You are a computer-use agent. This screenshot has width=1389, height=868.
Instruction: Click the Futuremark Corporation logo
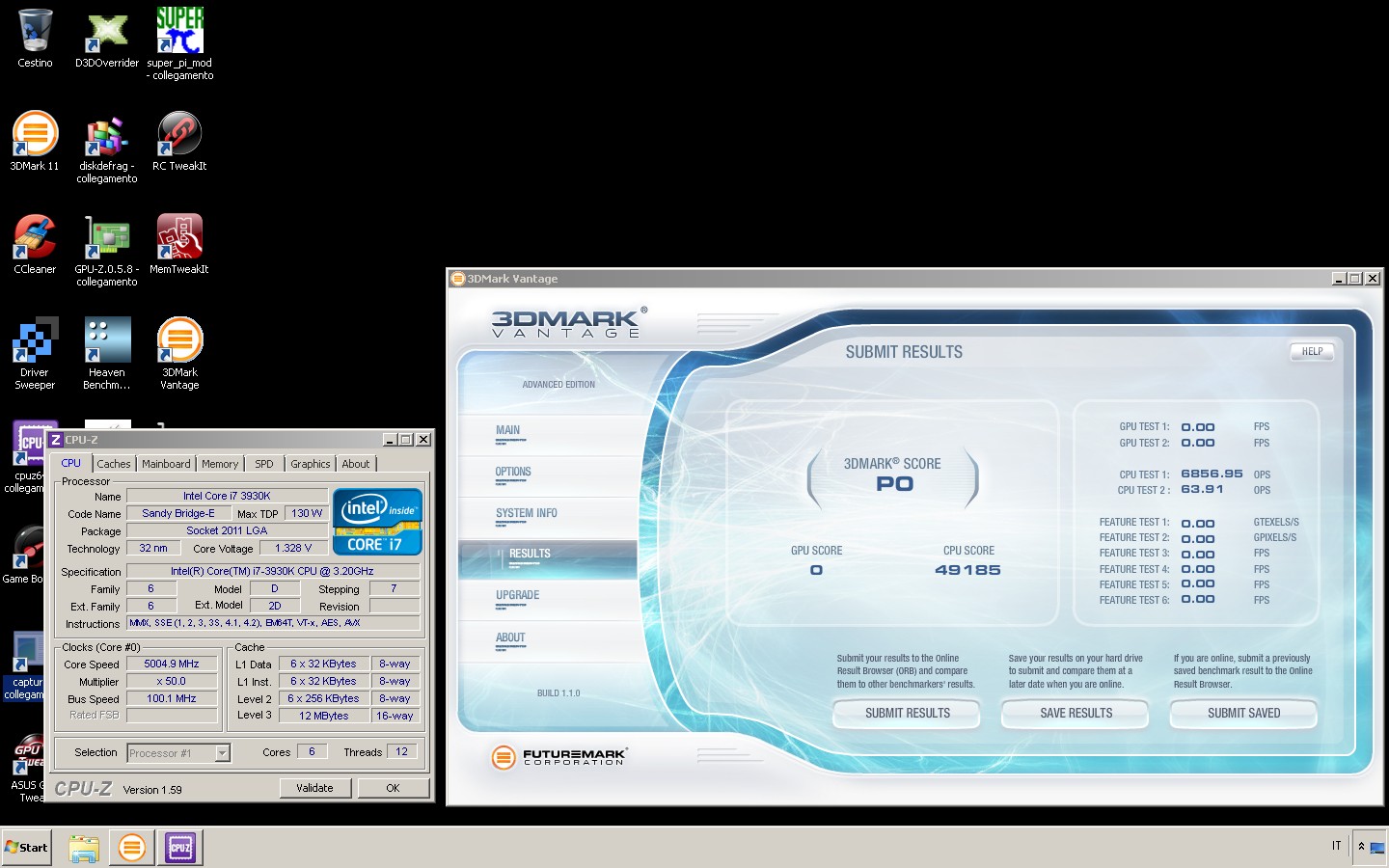[x=559, y=757]
